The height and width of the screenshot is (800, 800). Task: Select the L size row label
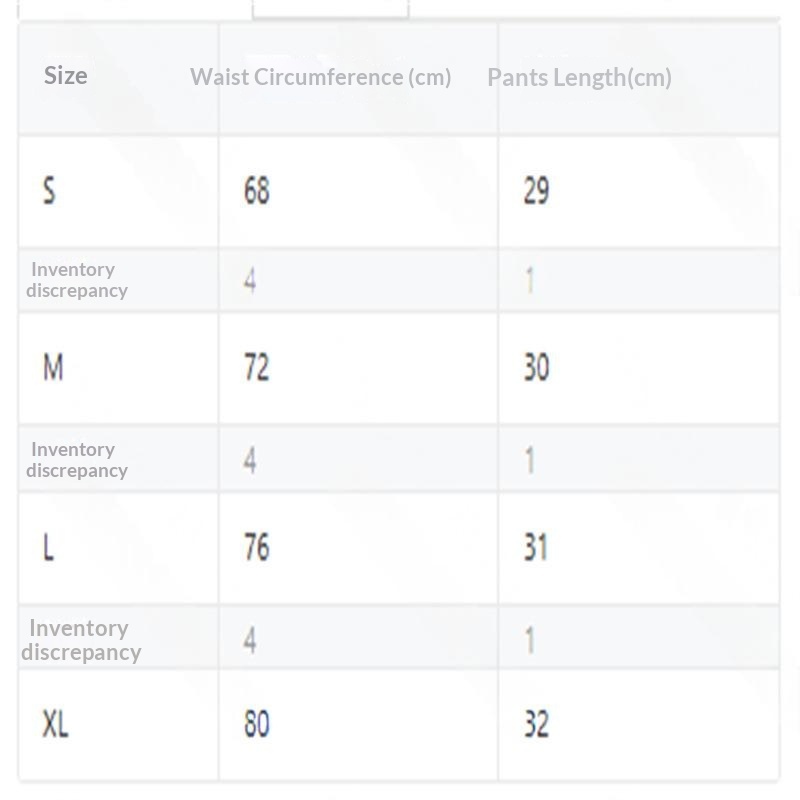pos(48,547)
